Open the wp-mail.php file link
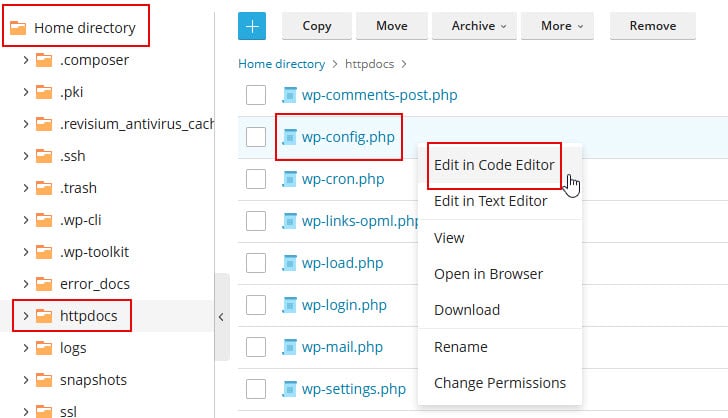This screenshot has height=418, width=728. 343,347
